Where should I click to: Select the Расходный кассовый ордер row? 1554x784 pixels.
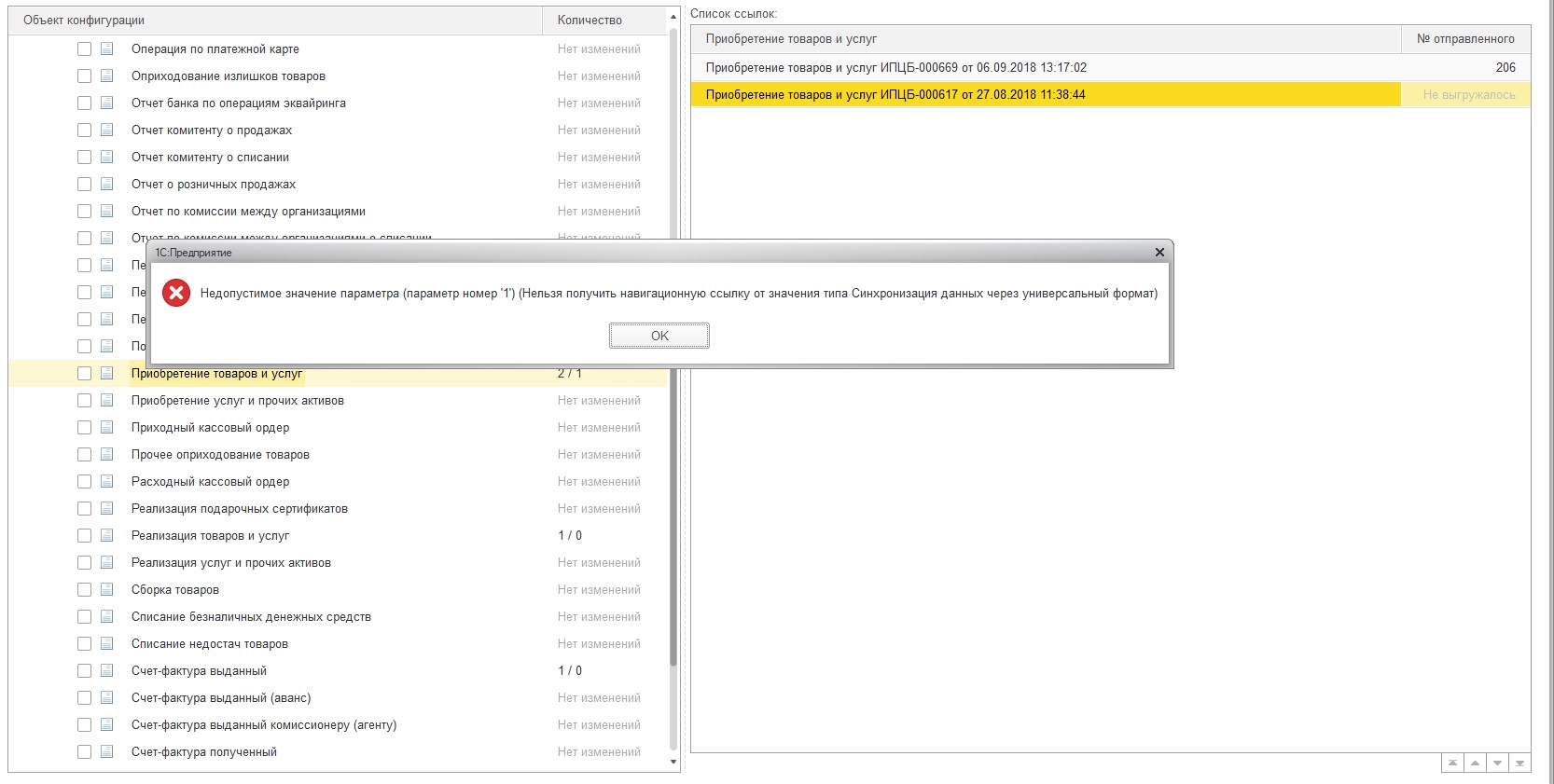pos(338,481)
